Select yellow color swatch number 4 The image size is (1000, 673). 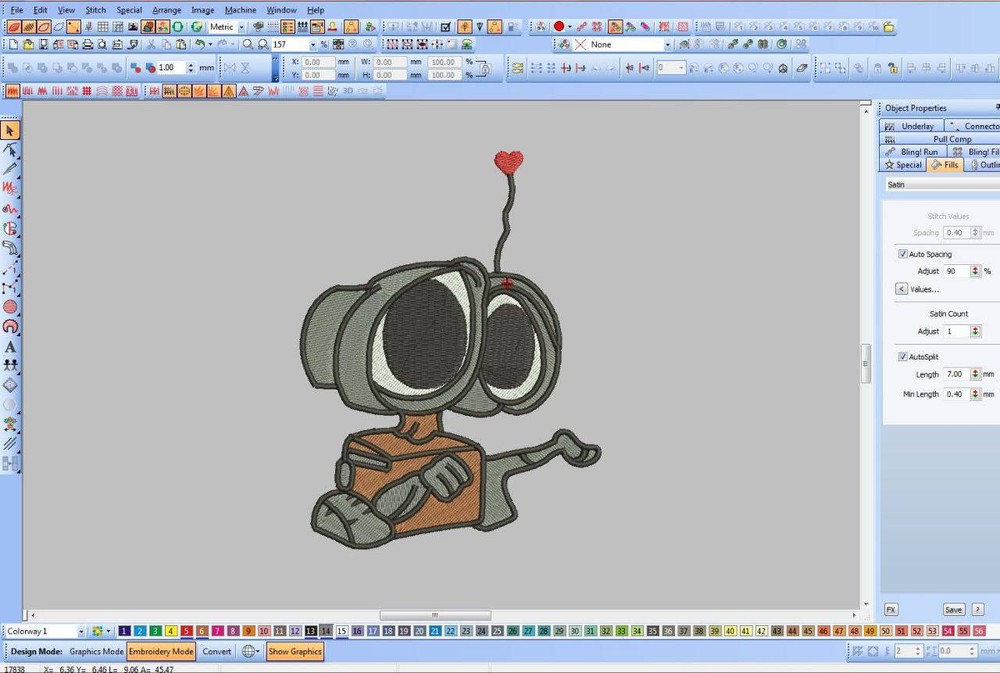pyautogui.click(x=171, y=632)
